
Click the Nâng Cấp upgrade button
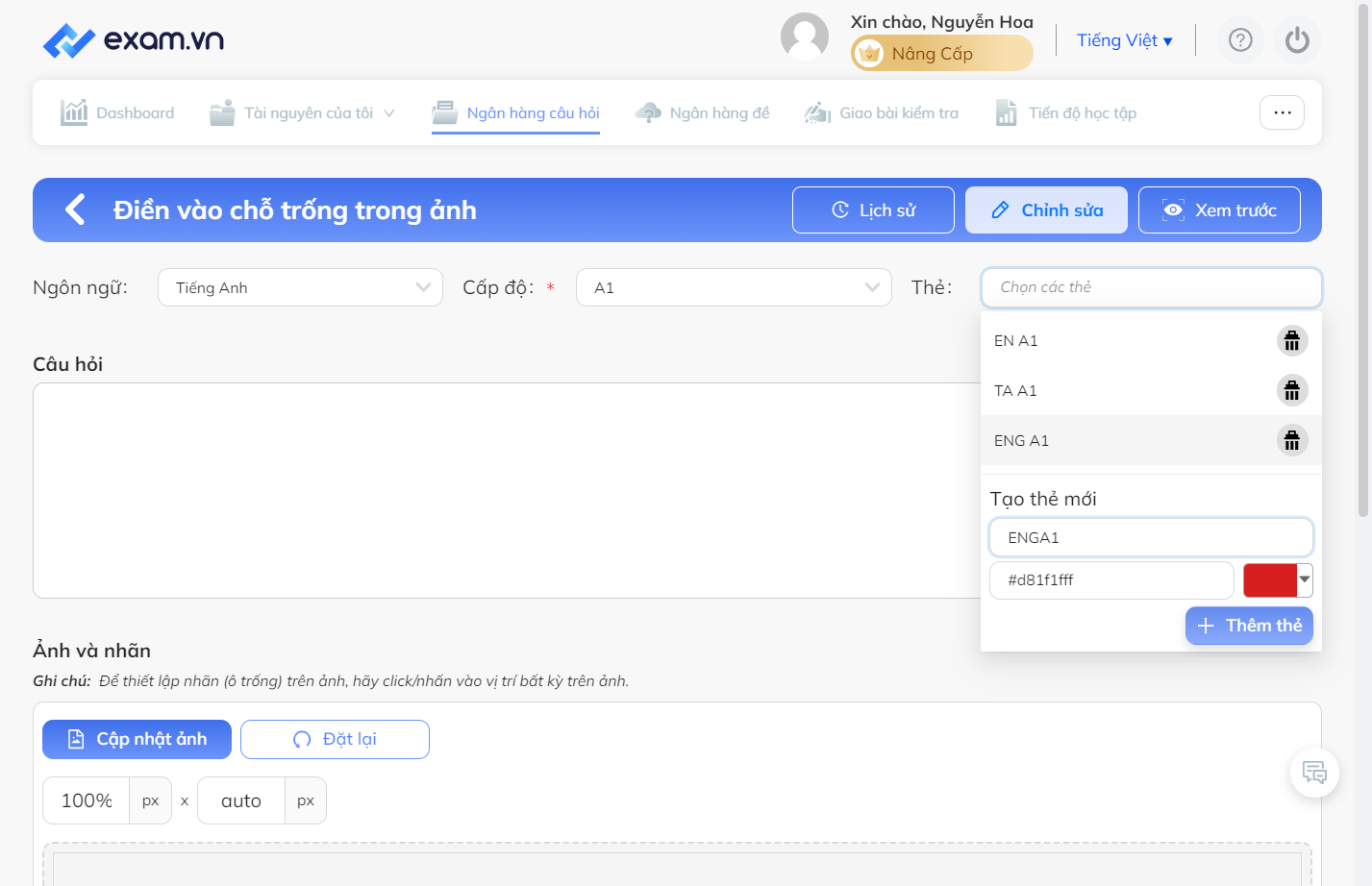pos(942,54)
